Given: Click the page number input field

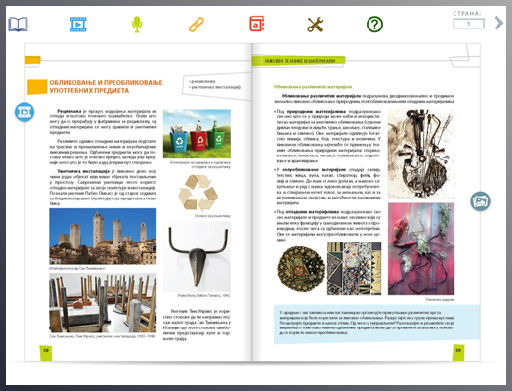Looking at the screenshot, I should (469, 24).
